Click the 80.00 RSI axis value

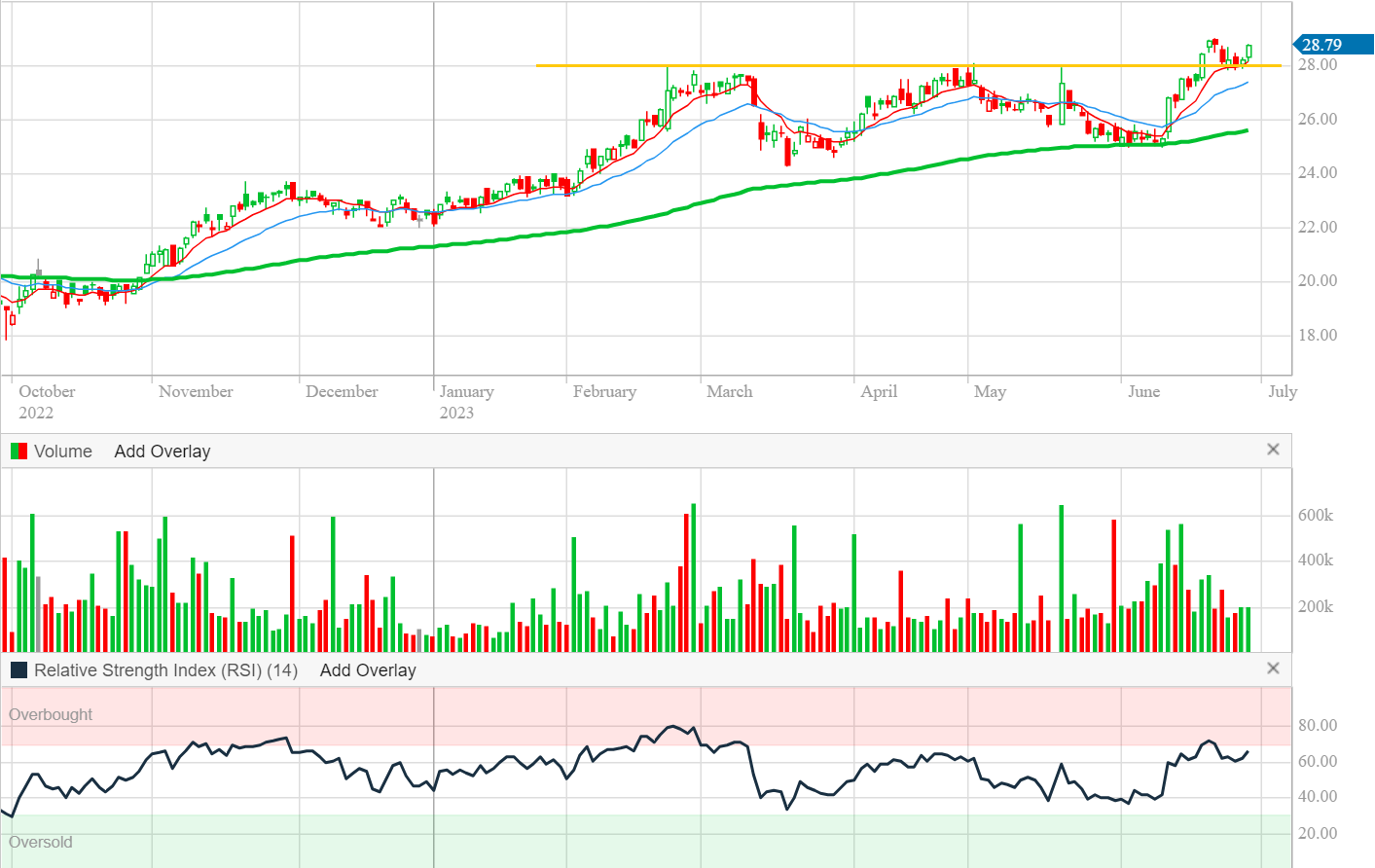point(1318,726)
